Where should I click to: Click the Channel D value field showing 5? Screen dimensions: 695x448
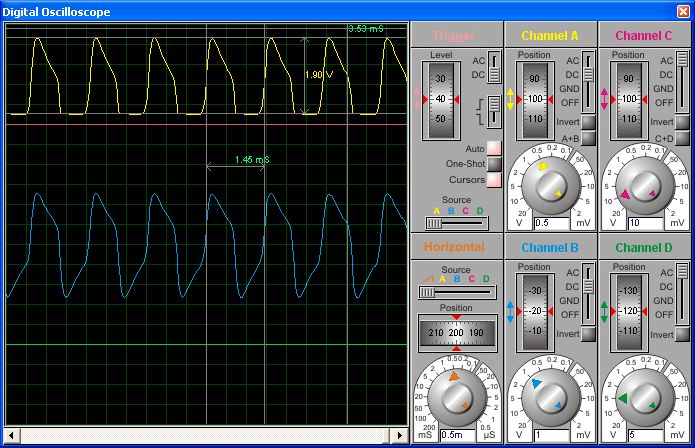point(645,435)
